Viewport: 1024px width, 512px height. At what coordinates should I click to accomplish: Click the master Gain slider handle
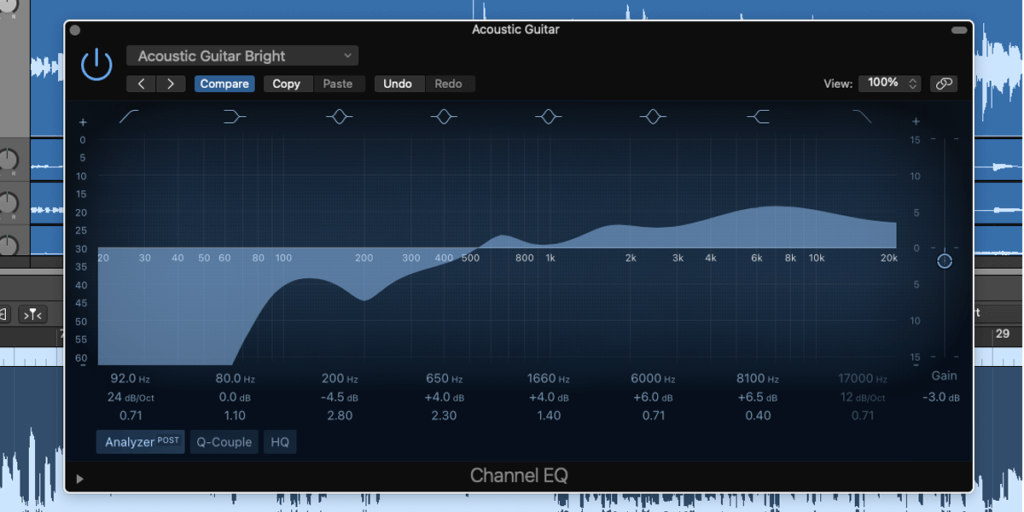pyautogui.click(x=944, y=261)
